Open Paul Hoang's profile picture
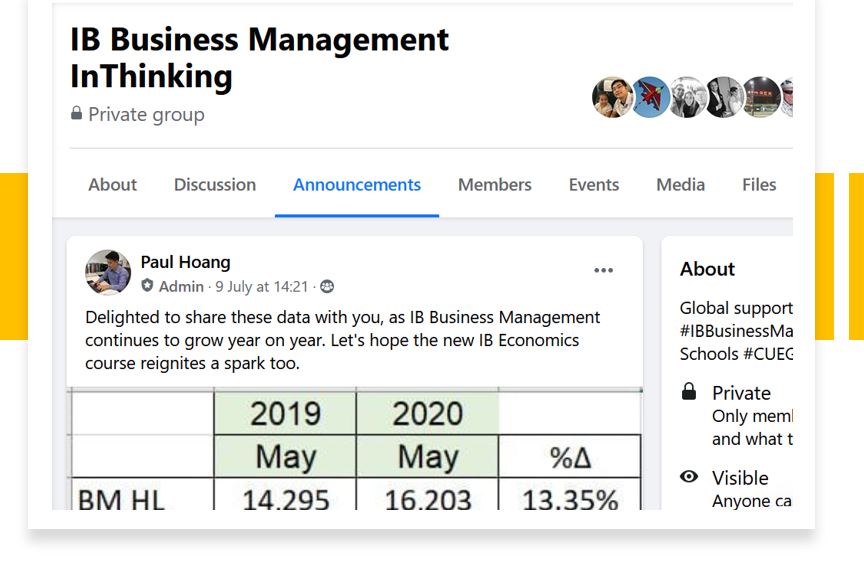The height and width of the screenshot is (562, 864). [108, 272]
